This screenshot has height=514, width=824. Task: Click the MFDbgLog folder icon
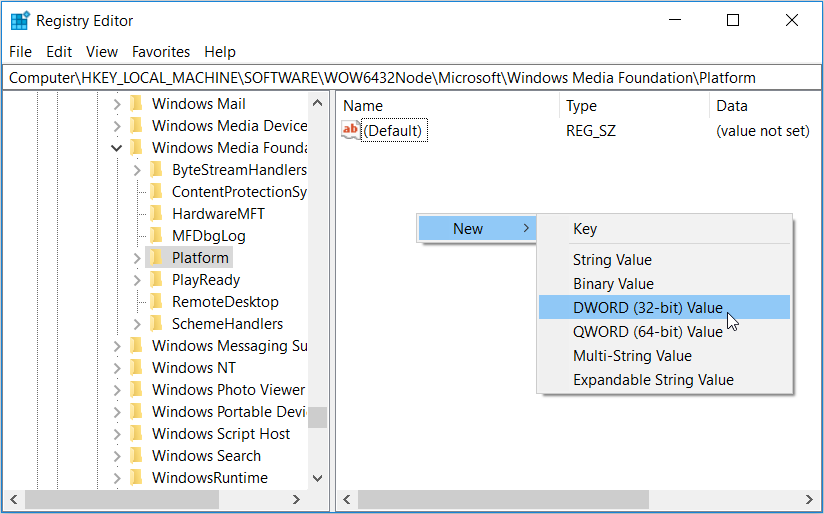[x=156, y=236]
